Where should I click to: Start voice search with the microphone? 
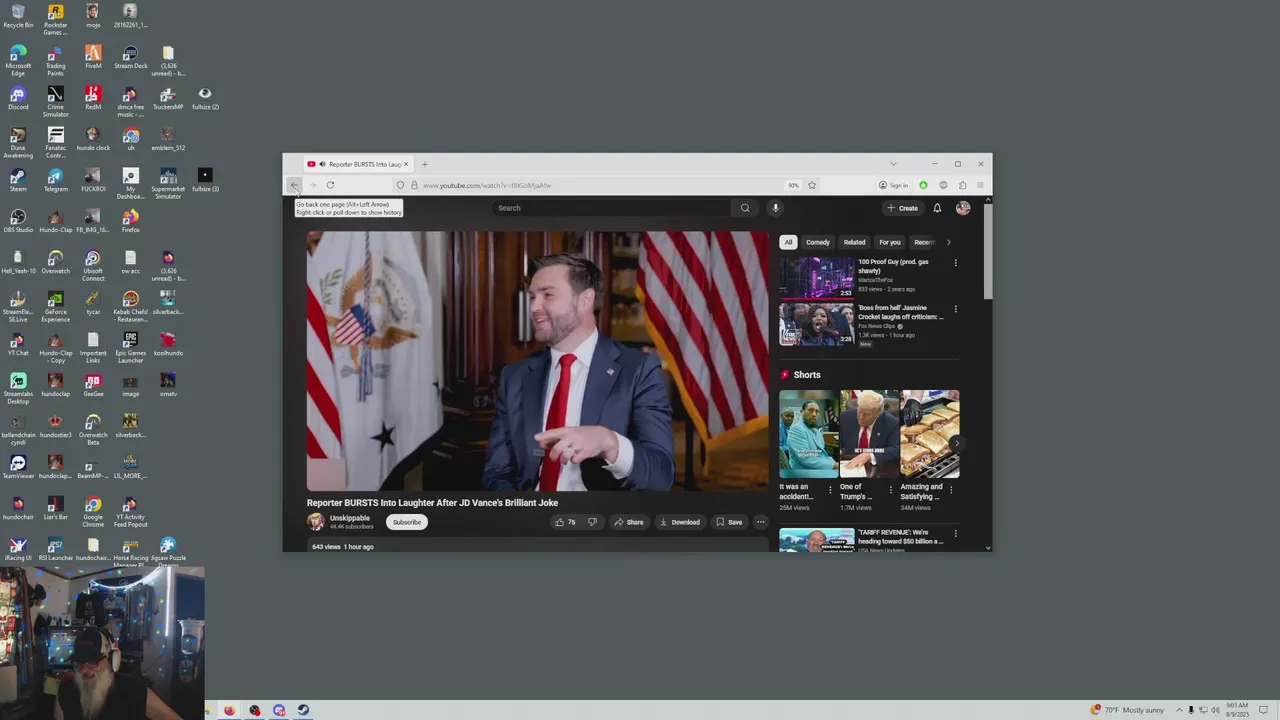coord(775,208)
